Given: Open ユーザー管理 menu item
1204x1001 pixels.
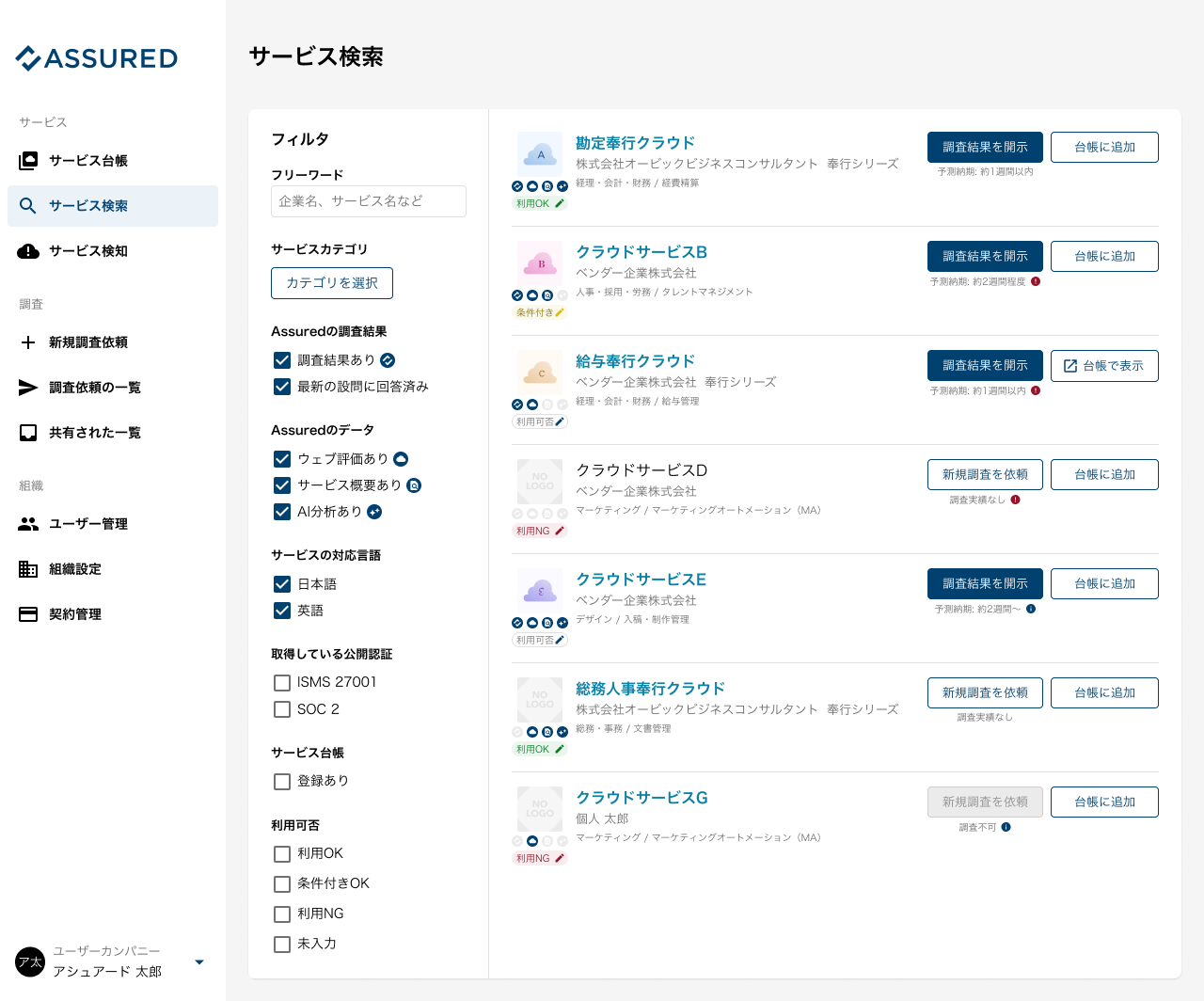Looking at the screenshot, I should click(x=113, y=524).
